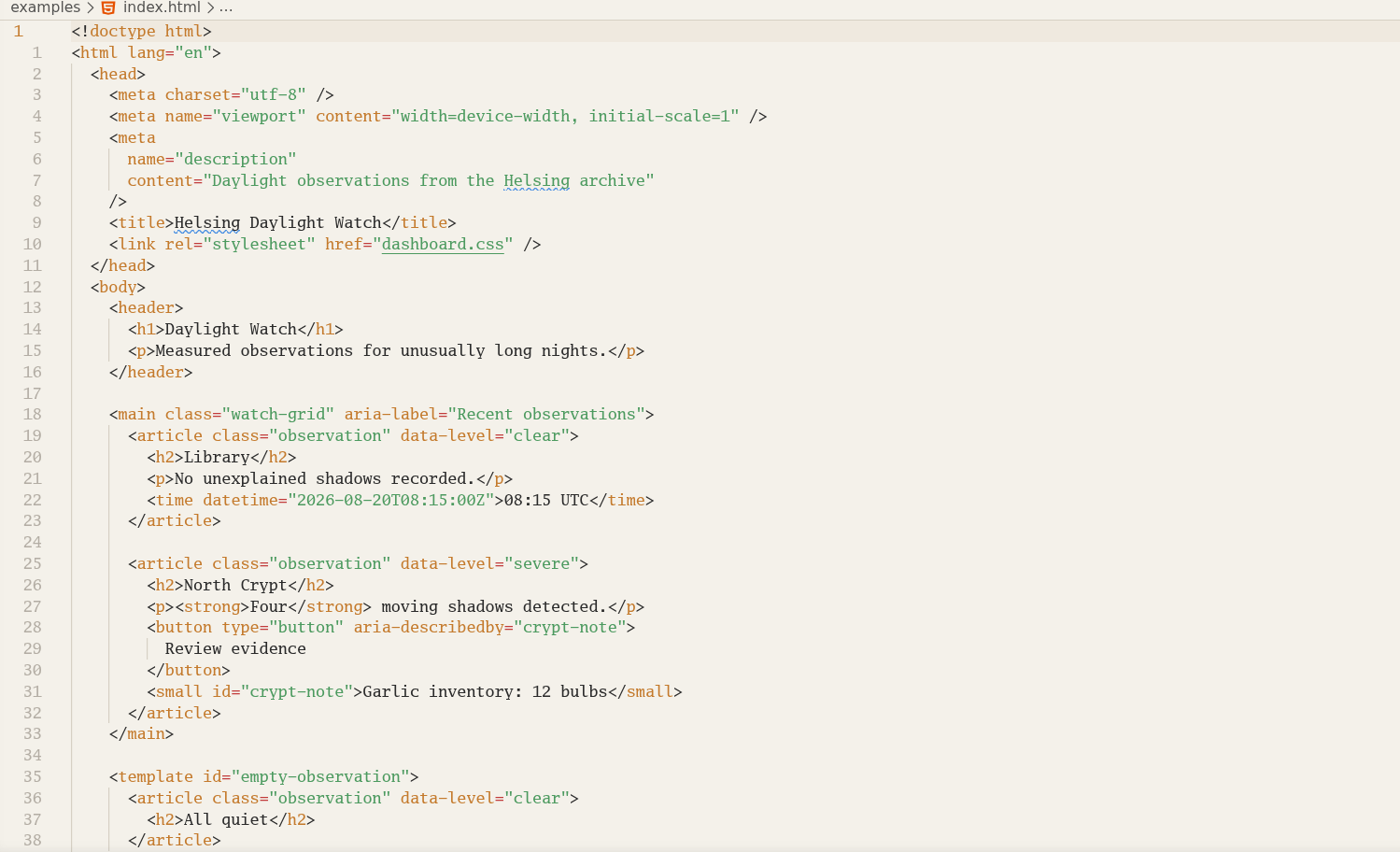Follow the "dashboard.css" href link
The image size is (1400, 852).
(443, 245)
